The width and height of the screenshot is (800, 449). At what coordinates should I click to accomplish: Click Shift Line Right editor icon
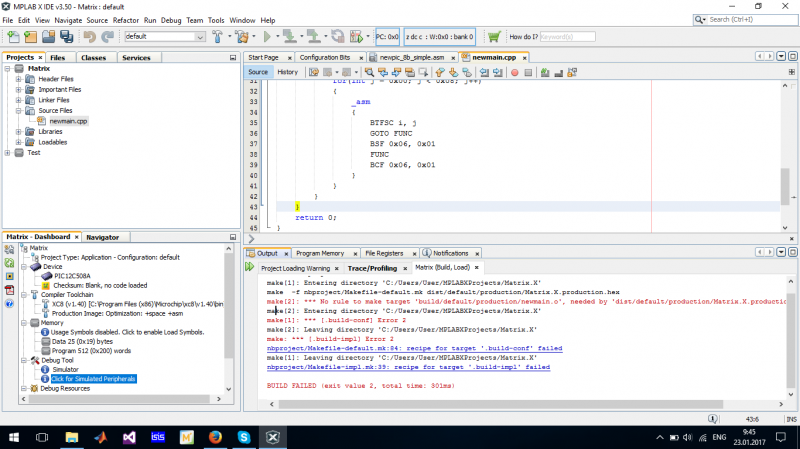pyautogui.click(x=498, y=72)
